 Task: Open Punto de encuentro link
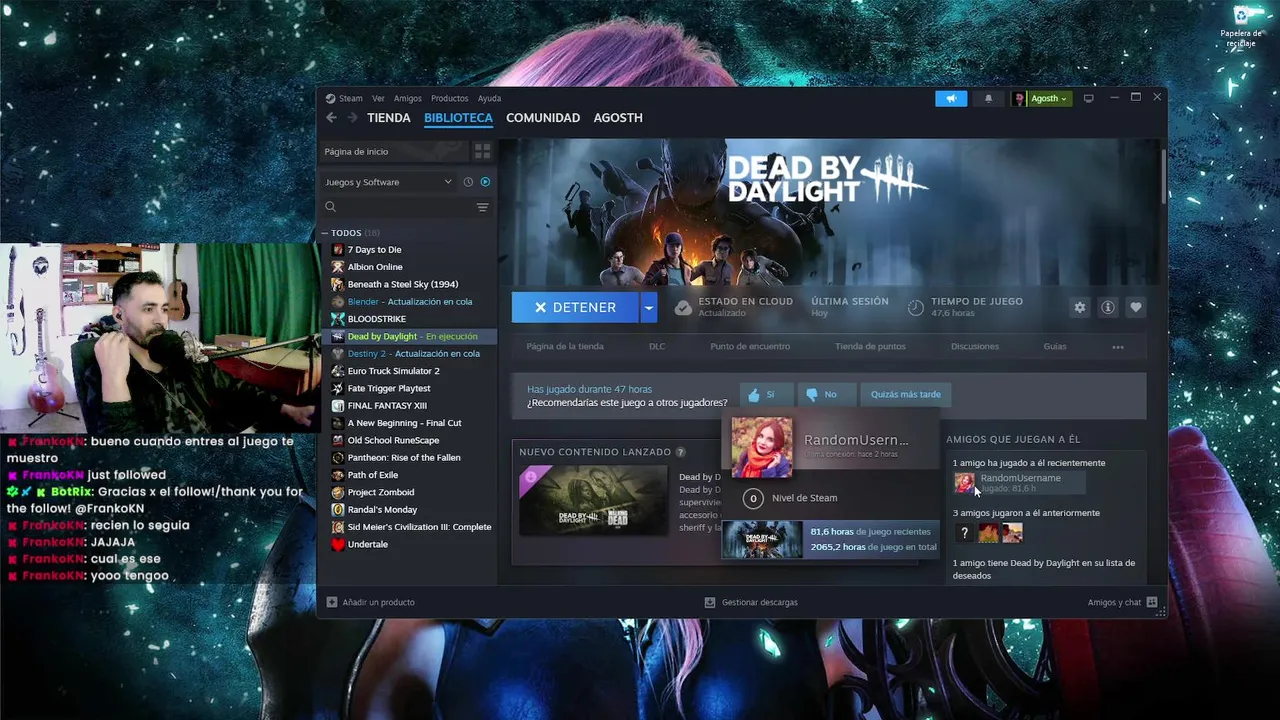[750, 346]
